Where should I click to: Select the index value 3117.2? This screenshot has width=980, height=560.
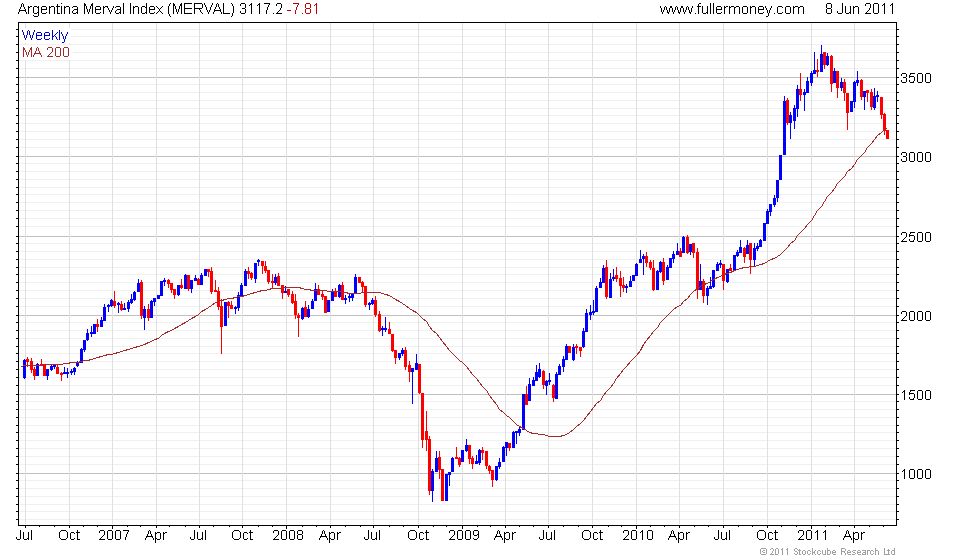(x=261, y=9)
